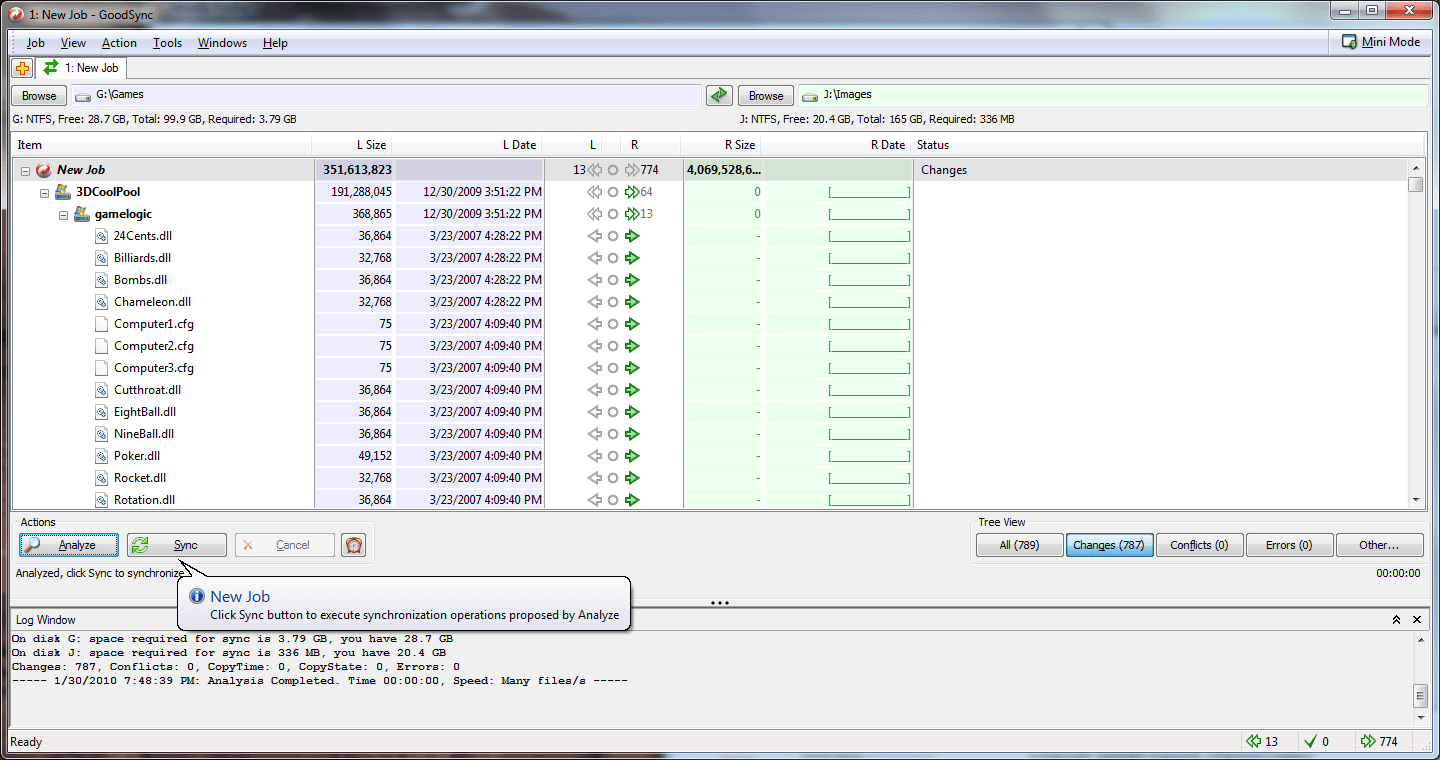Click the Analyze button

[x=69, y=545]
